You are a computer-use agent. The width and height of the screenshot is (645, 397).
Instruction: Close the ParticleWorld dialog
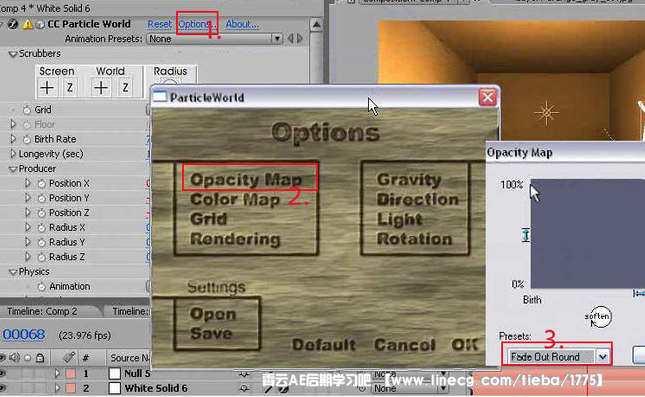(488, 98)
